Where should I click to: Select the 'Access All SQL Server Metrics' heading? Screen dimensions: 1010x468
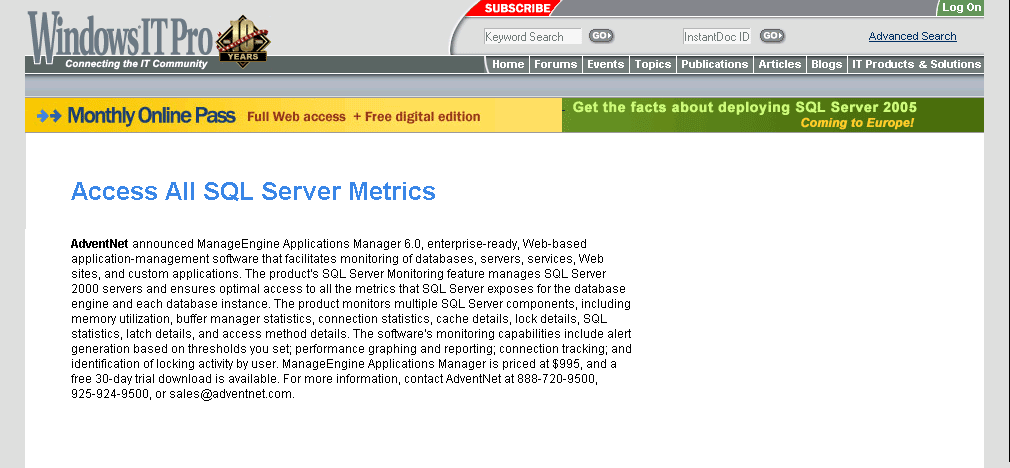click(x=253, y=191)
